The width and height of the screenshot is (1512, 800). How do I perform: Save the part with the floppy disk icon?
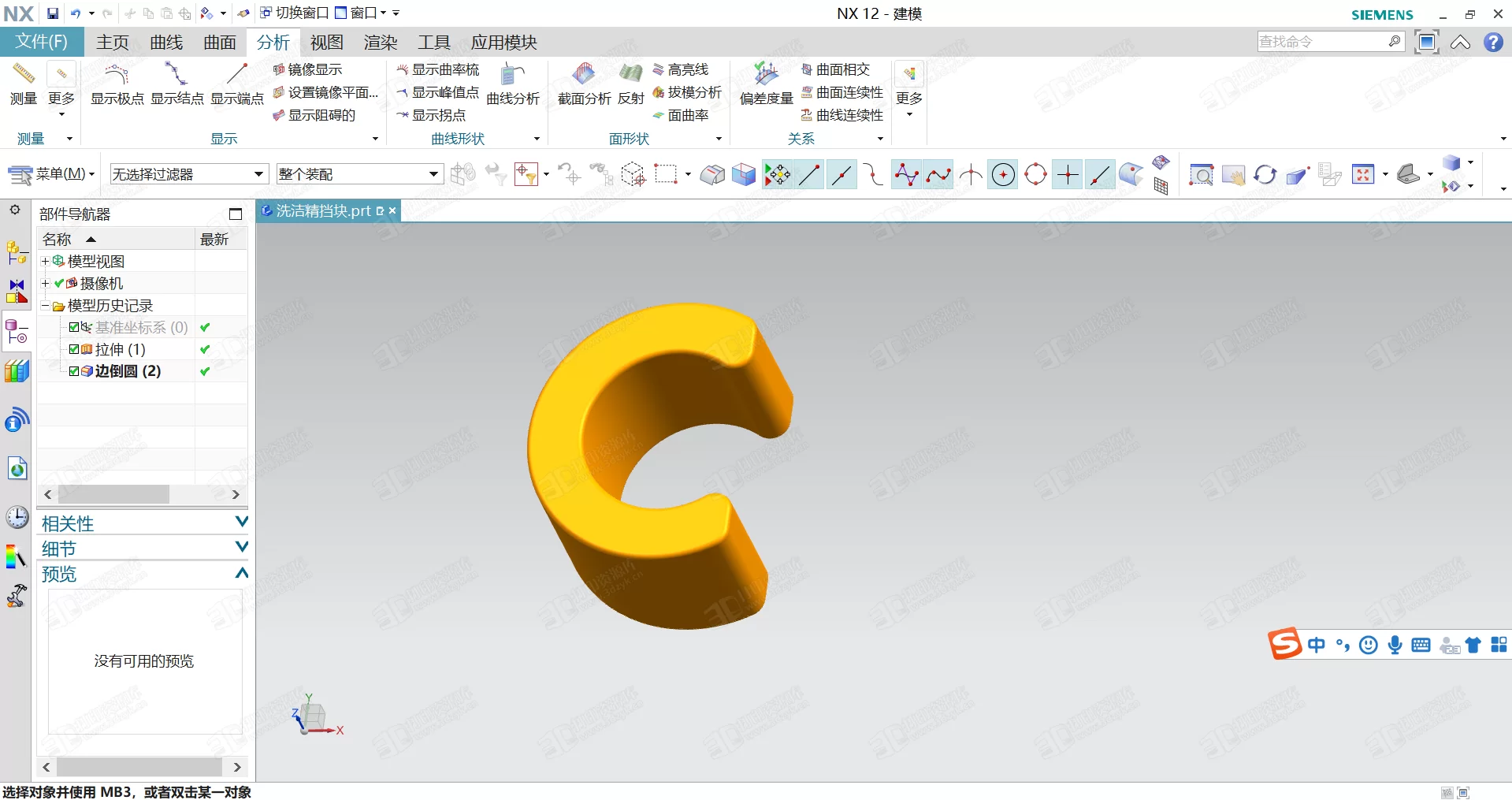click(52, 13)
